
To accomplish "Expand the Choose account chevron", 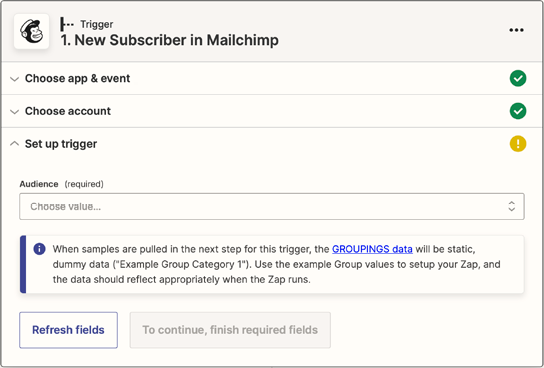I will (x=14, y=112).
